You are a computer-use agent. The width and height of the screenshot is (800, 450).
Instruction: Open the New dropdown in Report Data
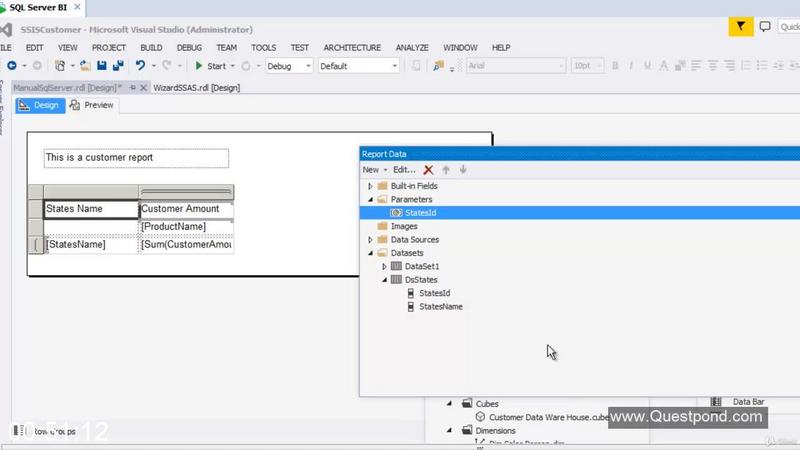pyautogui.click(x=374, y=170)
